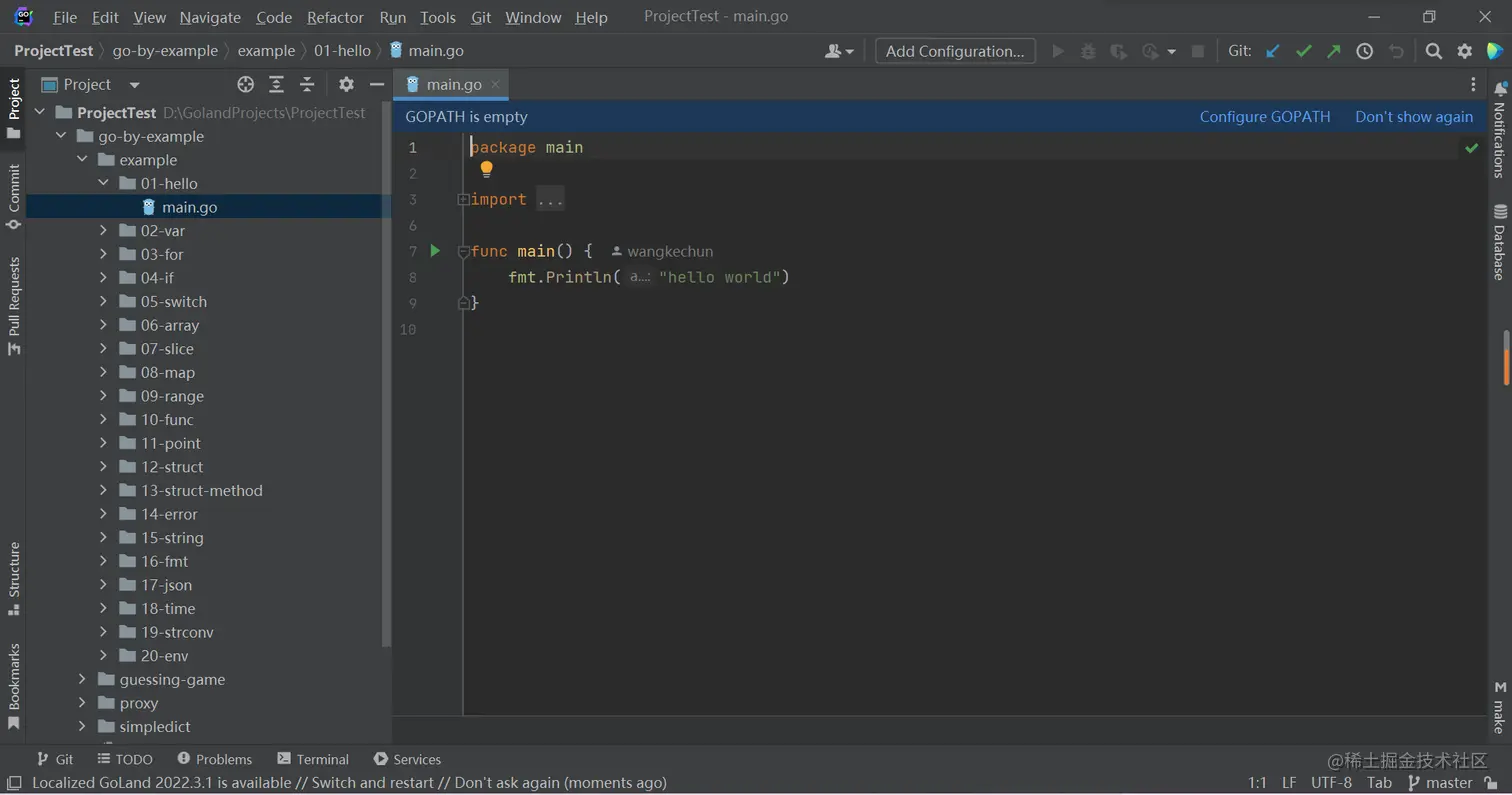
Task: Click the master branch widget in status bar
Action: coord(1441,783)
